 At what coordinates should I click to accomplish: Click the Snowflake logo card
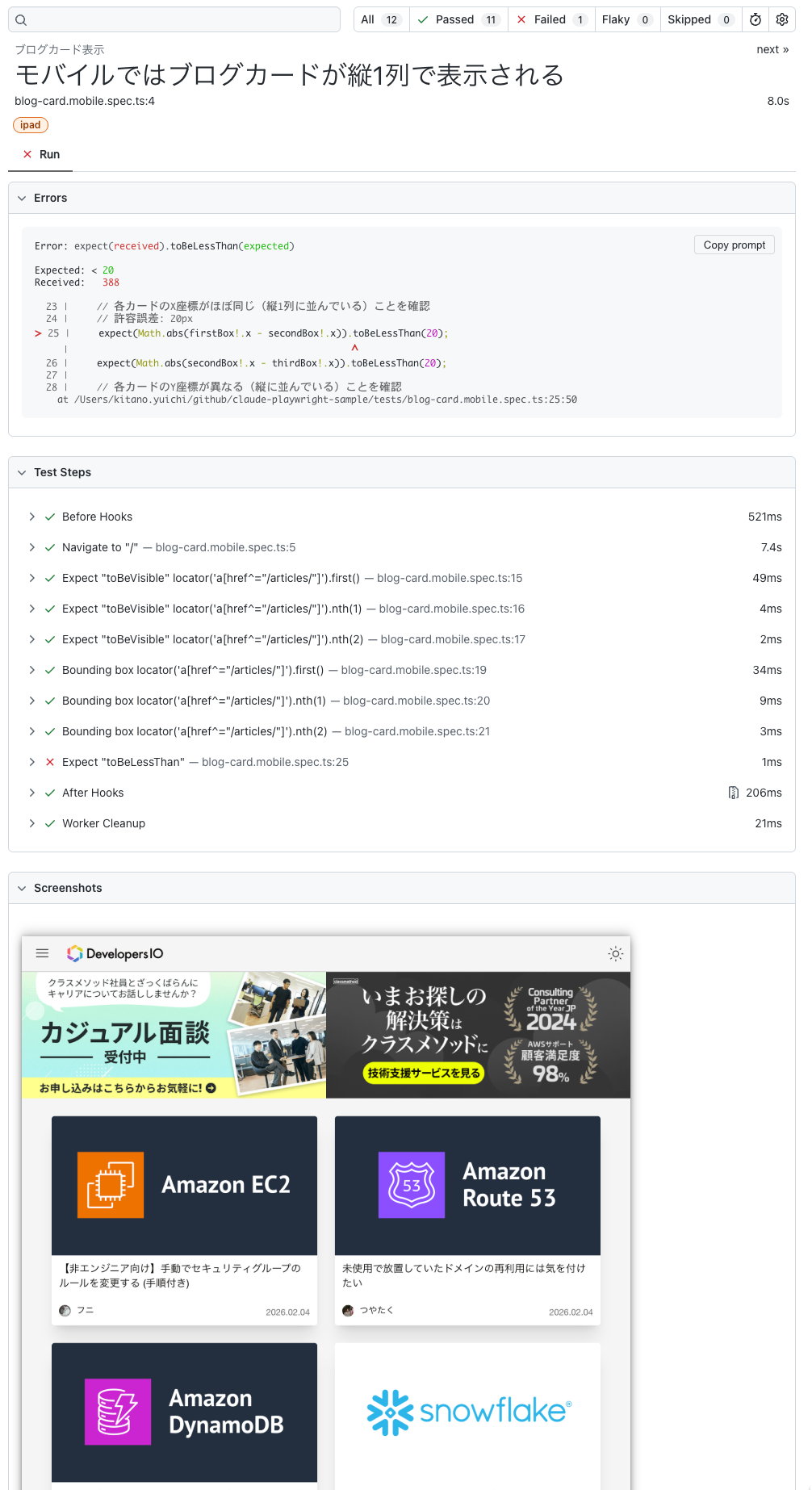tap(467, 1413)
